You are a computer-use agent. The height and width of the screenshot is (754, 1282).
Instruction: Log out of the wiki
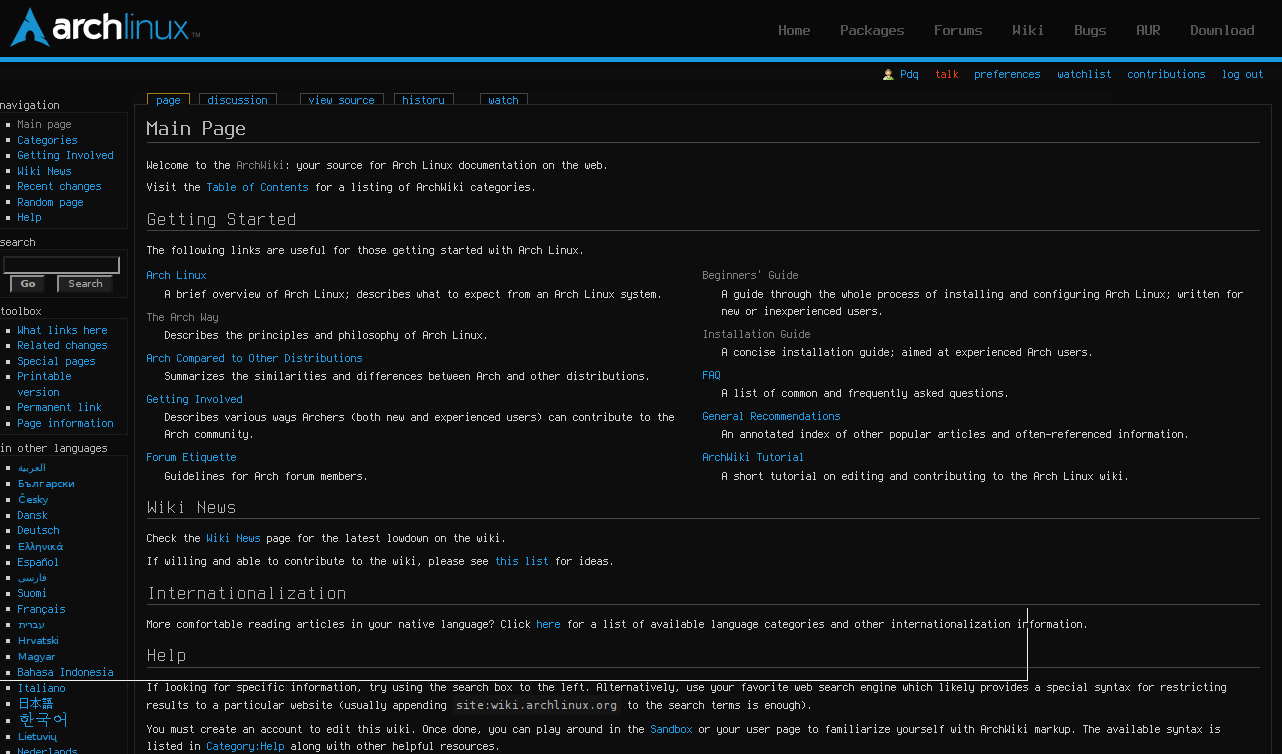[1242, 74]
